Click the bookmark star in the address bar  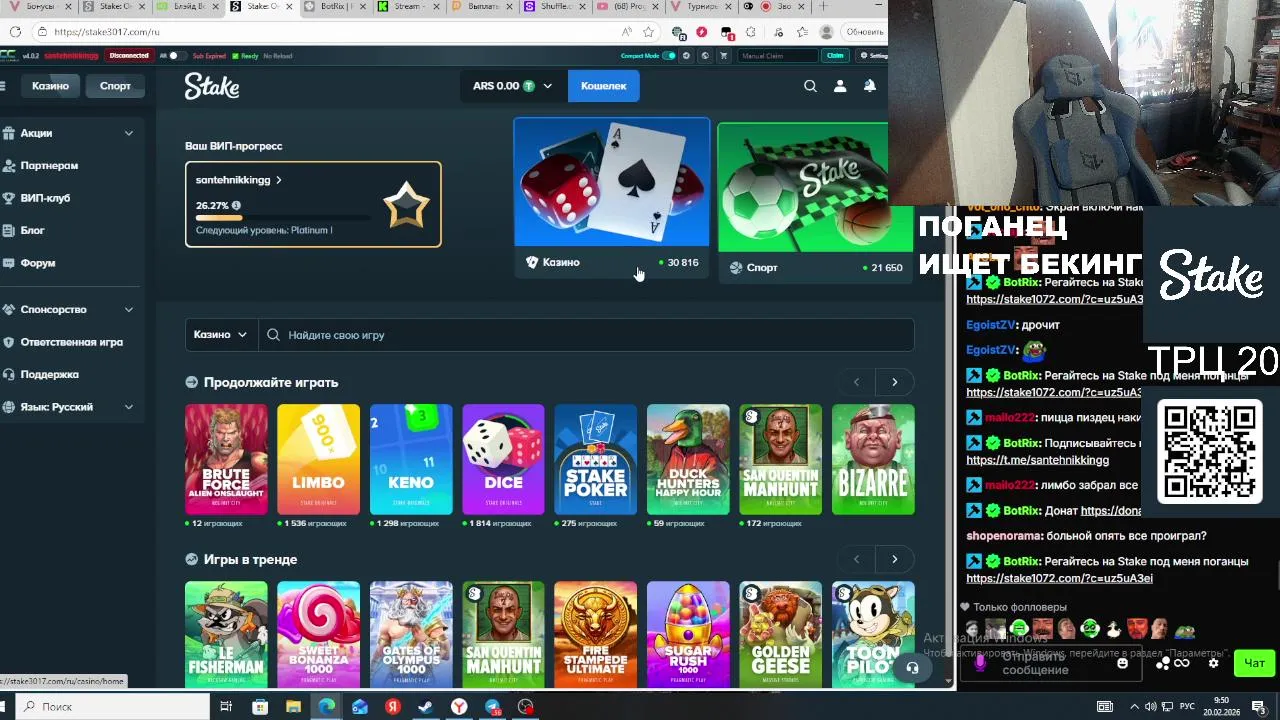[x=648, y=32]
